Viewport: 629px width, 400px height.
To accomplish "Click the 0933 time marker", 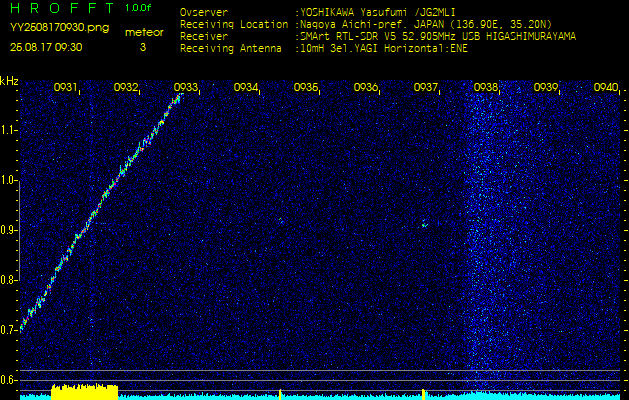I will click(185, 87).
